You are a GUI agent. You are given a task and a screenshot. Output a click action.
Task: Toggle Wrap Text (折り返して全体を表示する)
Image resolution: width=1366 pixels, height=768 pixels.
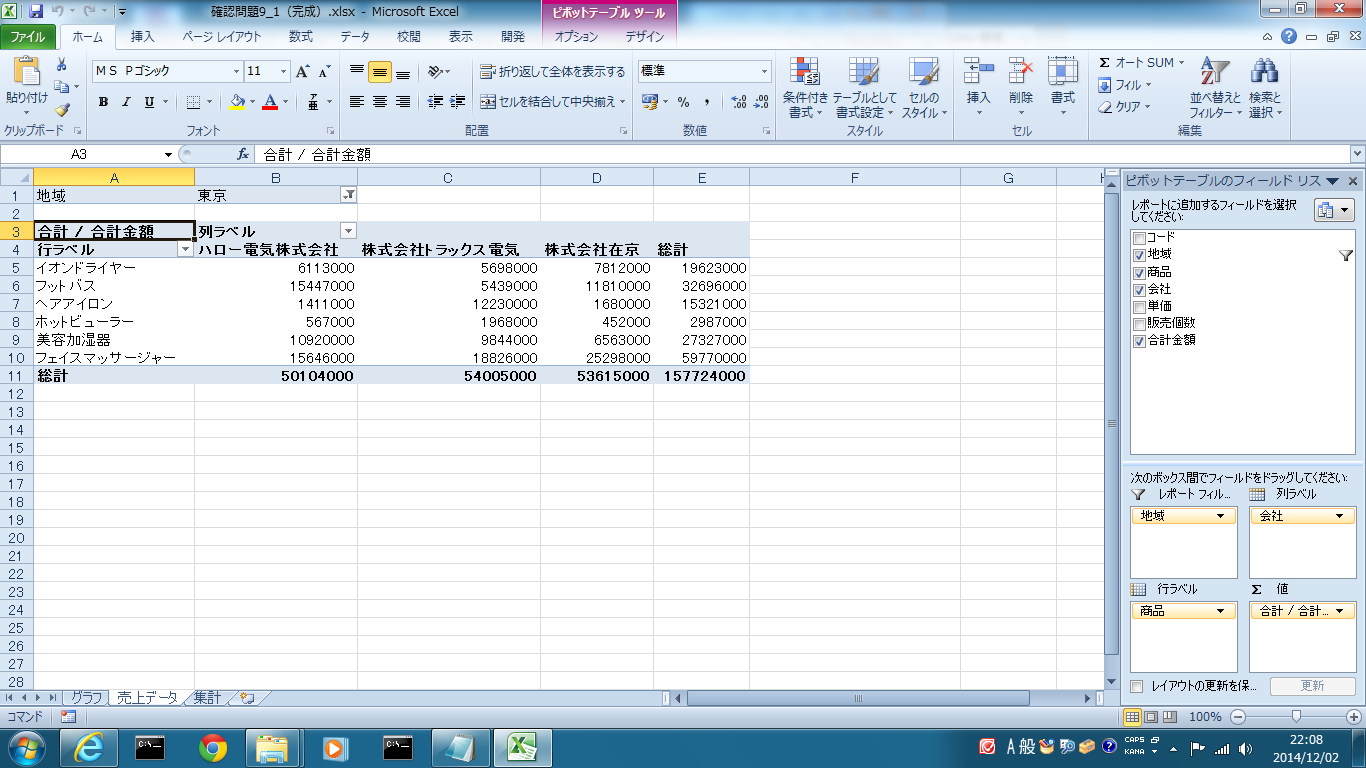pyautogui.click(x=553, y=72)
